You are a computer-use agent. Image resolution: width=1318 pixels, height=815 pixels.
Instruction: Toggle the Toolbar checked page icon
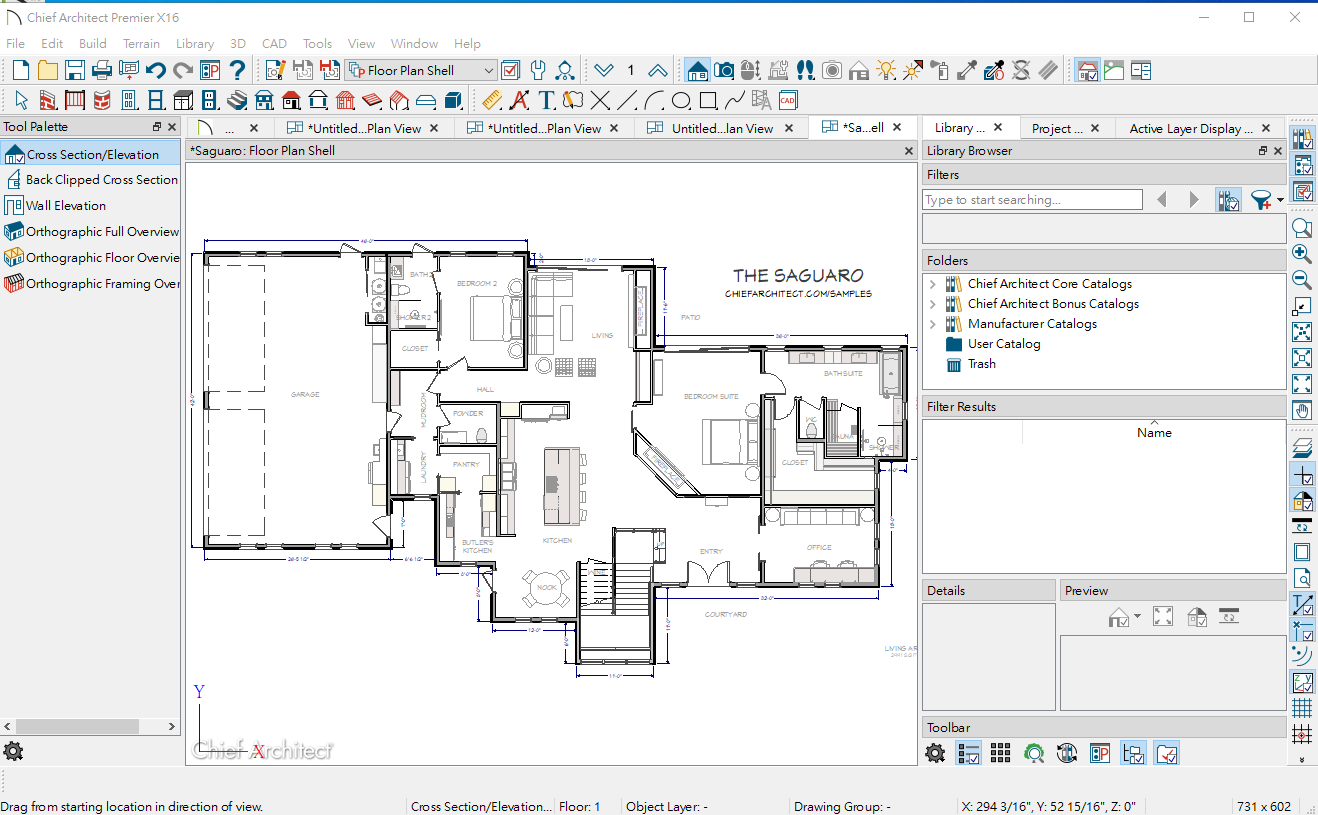tap(1167, 753)
